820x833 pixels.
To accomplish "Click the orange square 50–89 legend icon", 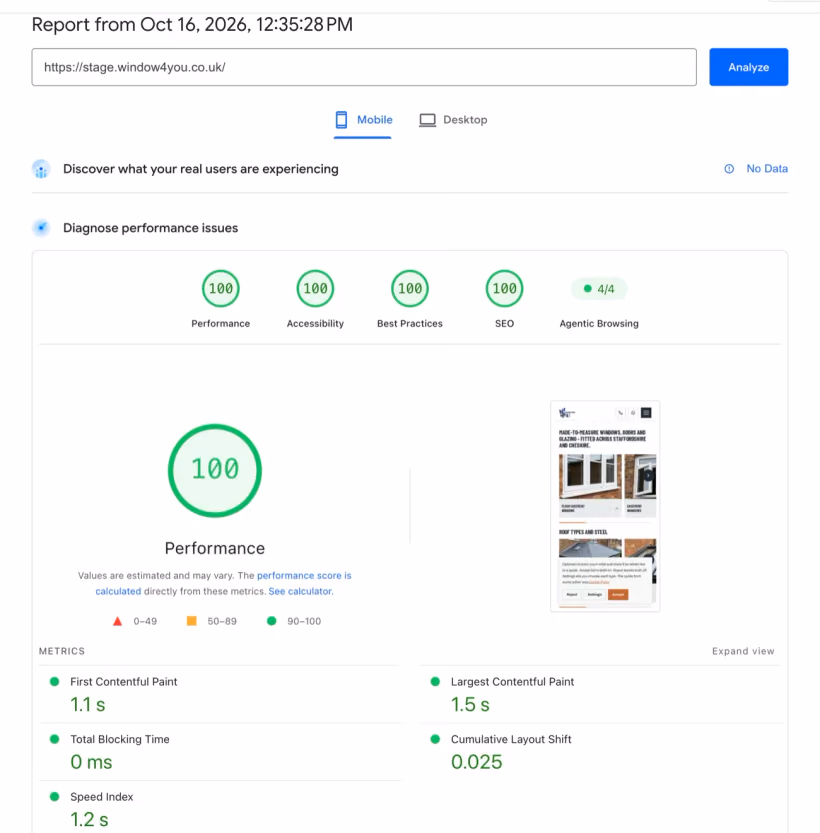I will pyautogui.click(x=192, y=620).
